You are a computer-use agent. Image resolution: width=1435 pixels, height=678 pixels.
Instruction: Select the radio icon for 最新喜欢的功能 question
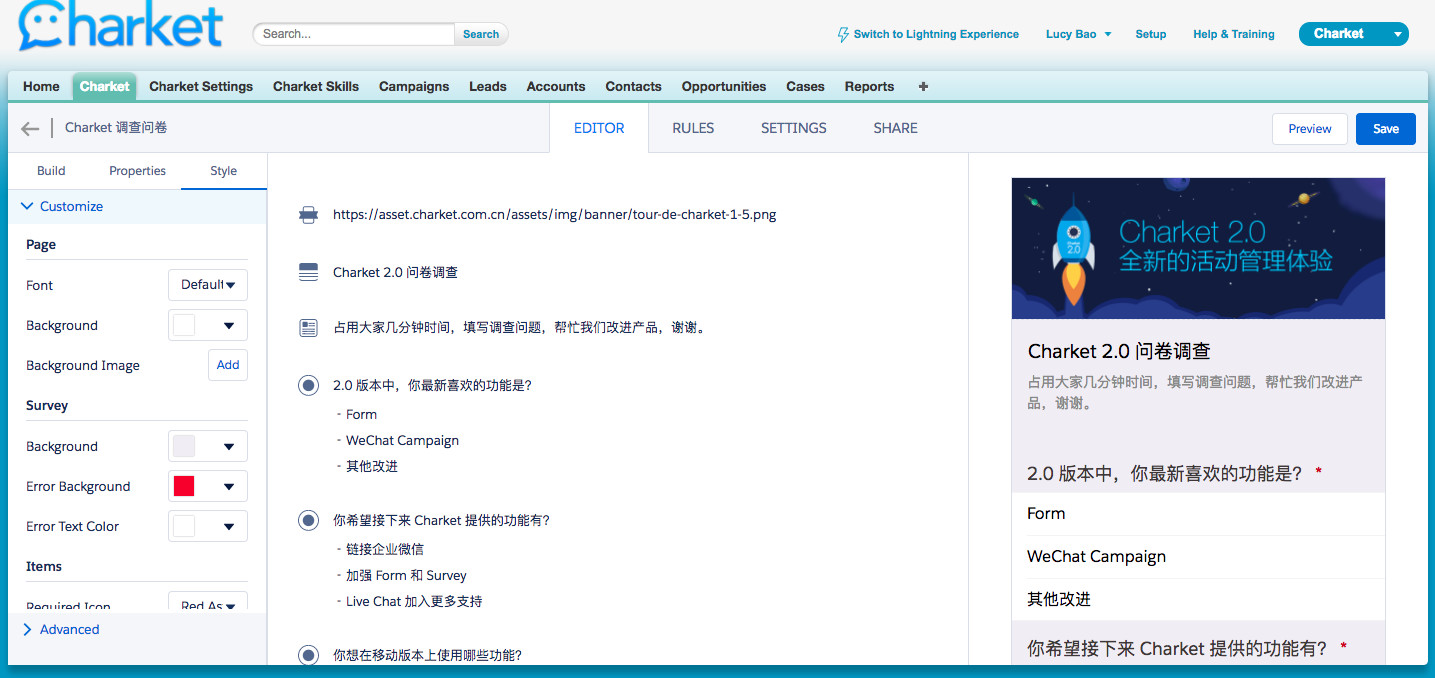309,386
